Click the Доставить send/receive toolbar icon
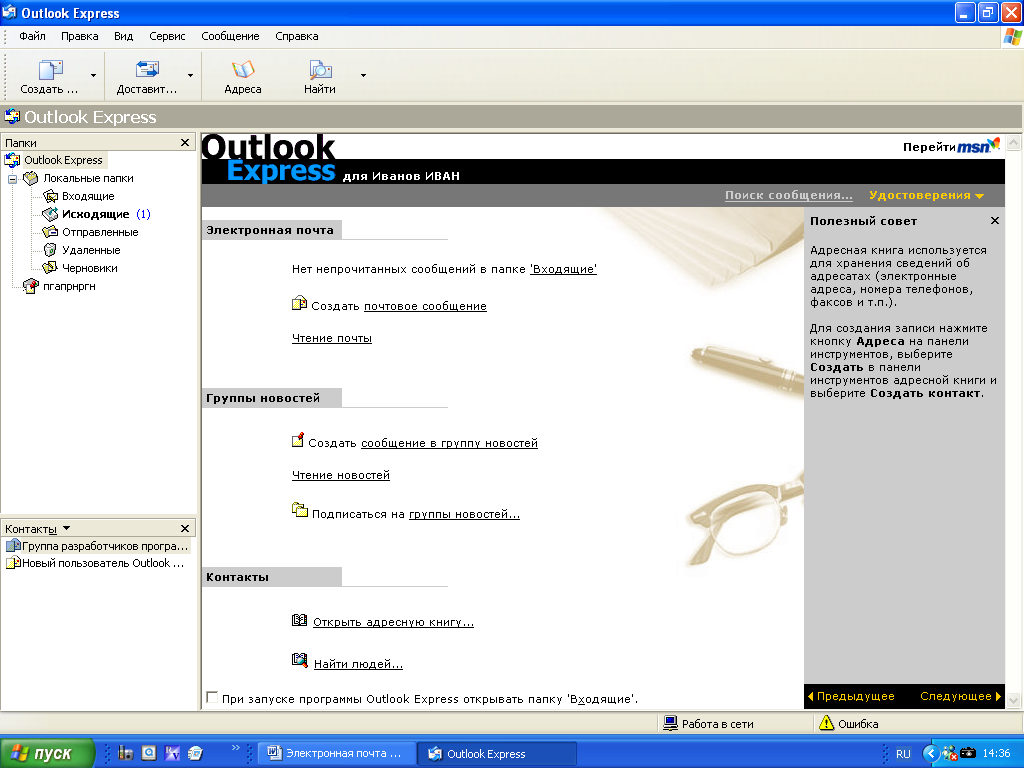Screen dimensions: 1024x768 click(x=147, y=69)
